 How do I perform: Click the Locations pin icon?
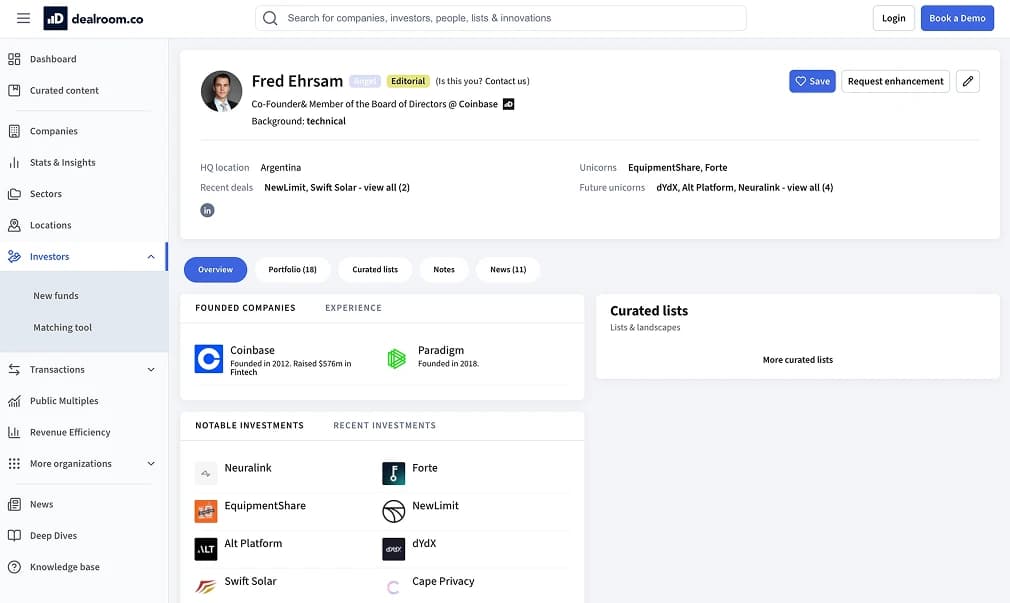(x=14, y=225)
